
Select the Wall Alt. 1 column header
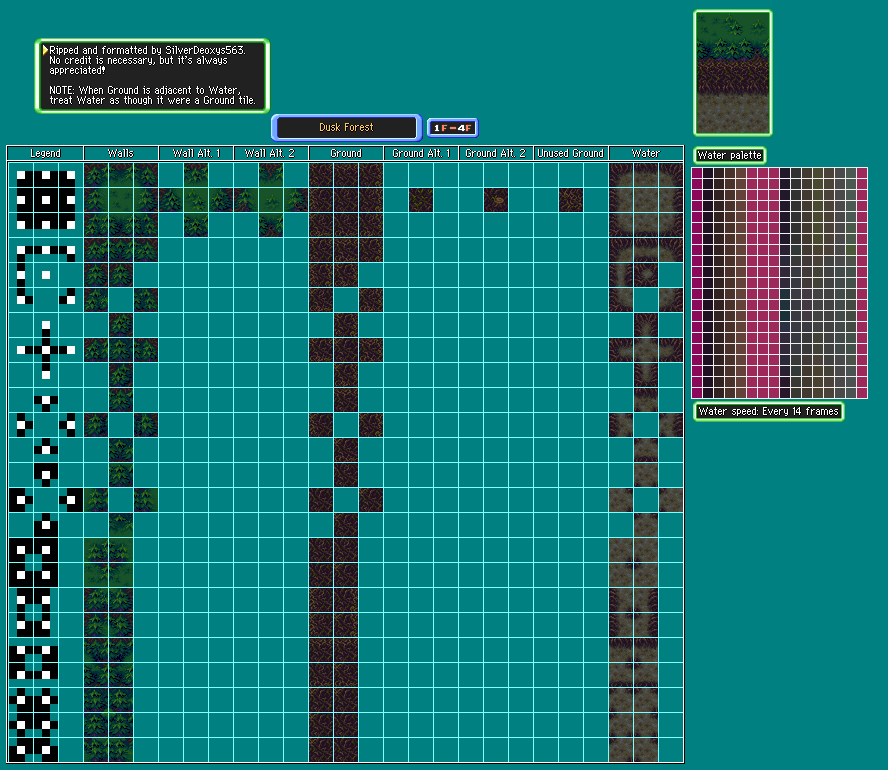point(196,153)
